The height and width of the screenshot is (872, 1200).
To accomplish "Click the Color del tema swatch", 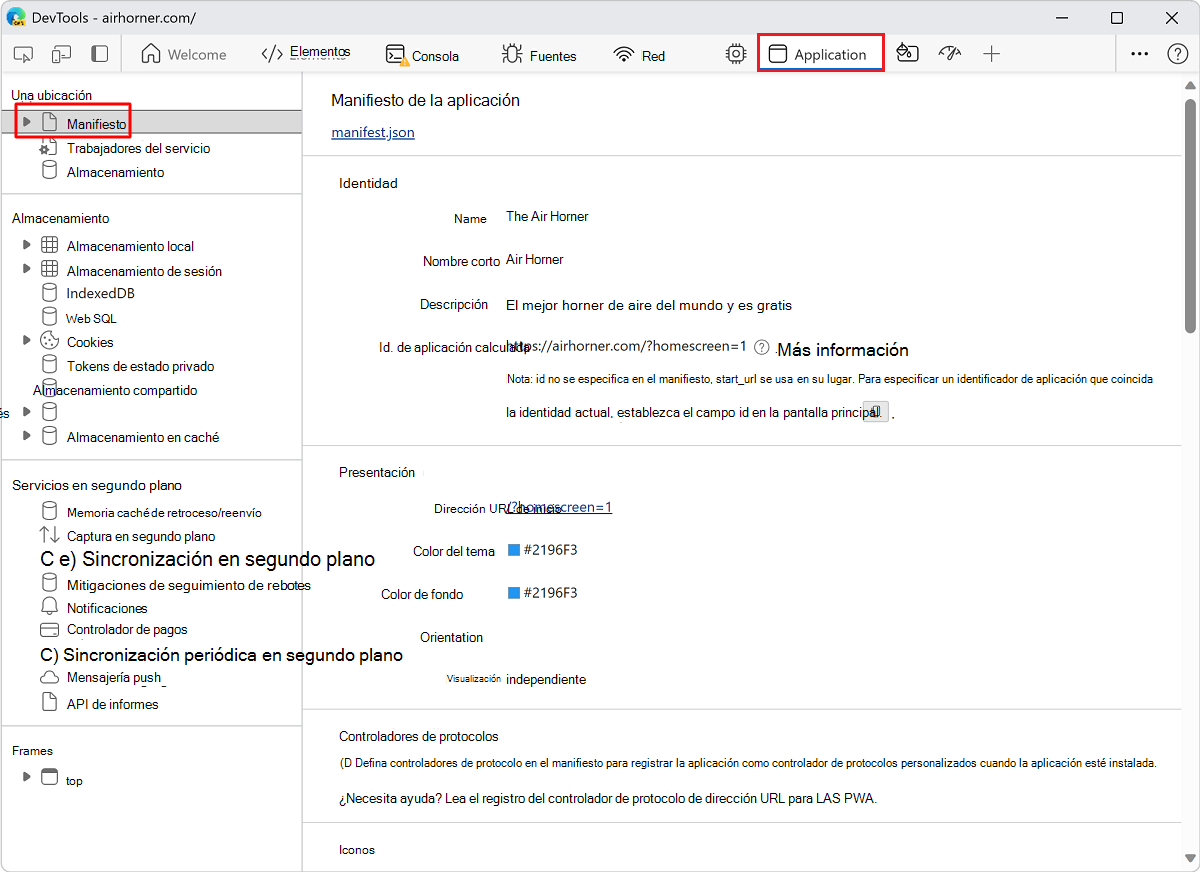I will [x=514, y=550].
